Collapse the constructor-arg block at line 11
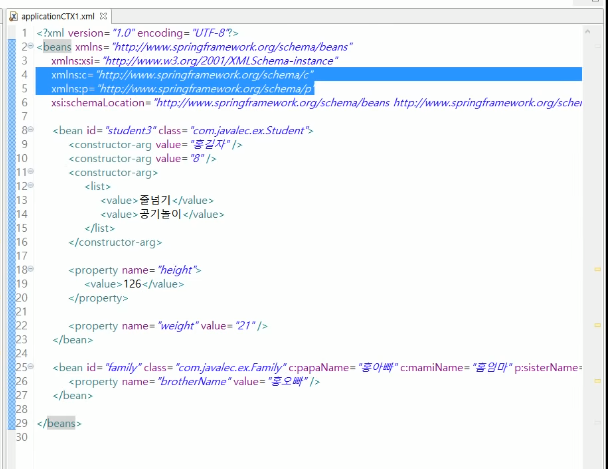 pyautogui.click(x=31, y=171)
